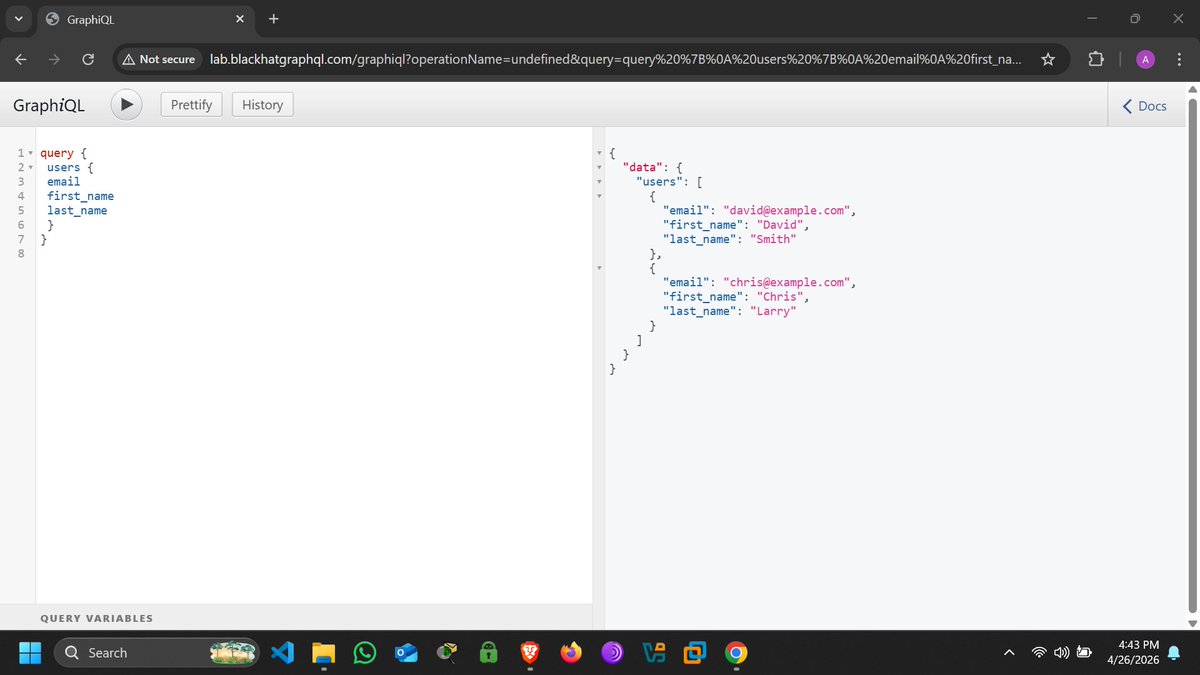Open the green padlock app in taskbar
The width and height of the screenshot is (1200, 675).
coord(488,653)
